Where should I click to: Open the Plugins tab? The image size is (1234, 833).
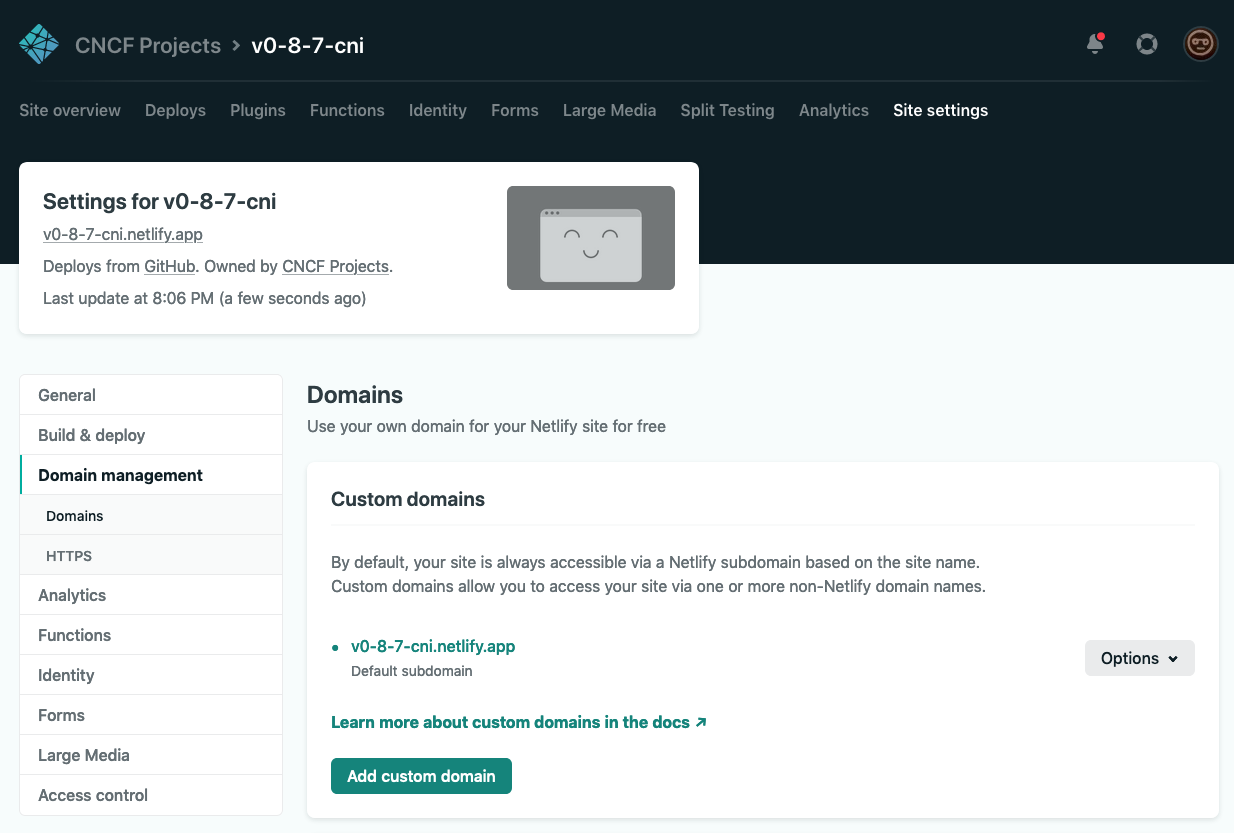pyautogui.click(x=258, y=110)
